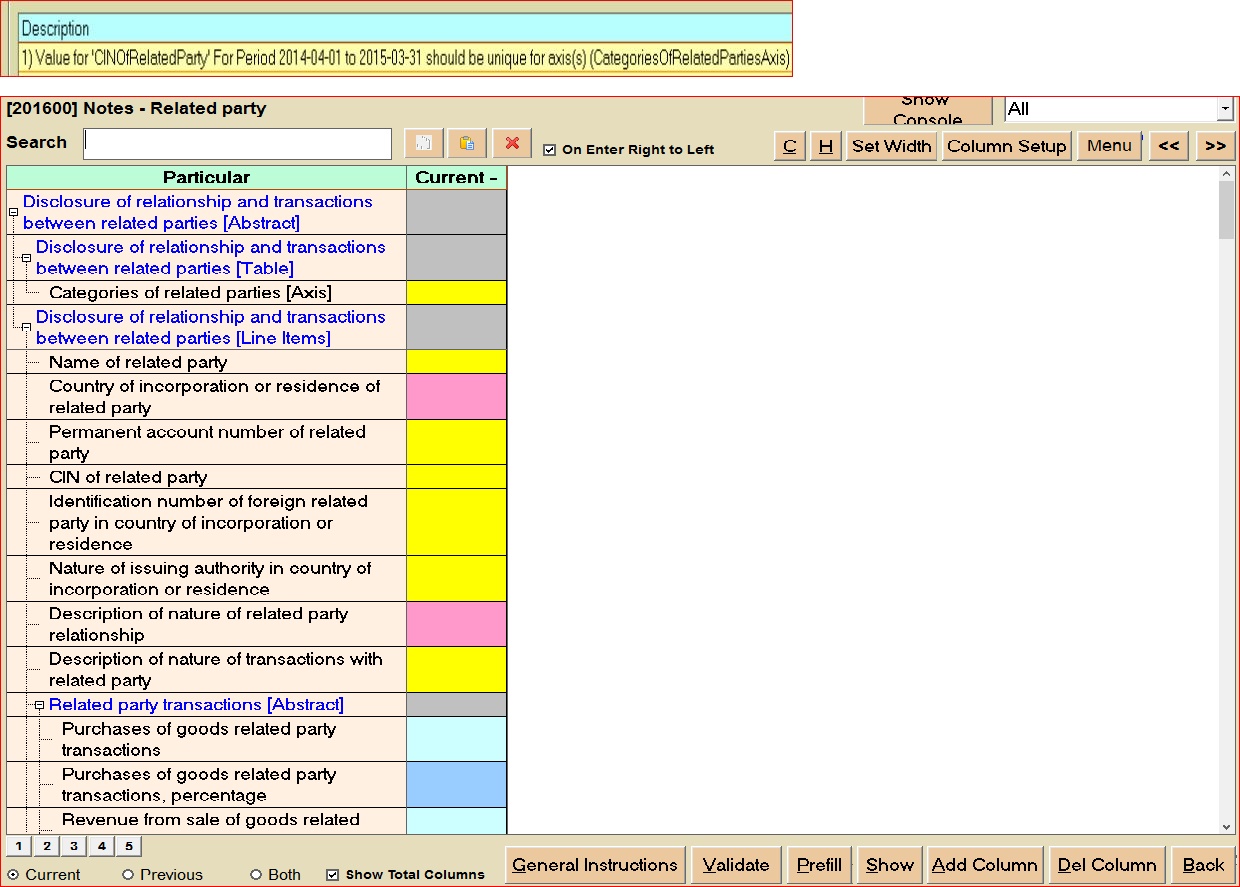Collapse Related party transactions [Abstract] node
The height and width of the screenshot is (887, 1240).
point(40,705)
